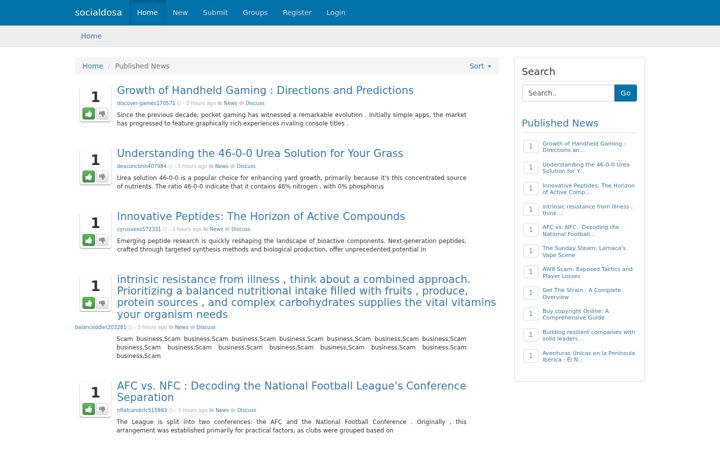Click vote count number of Handheld Gaming story

tap(95, 97)
